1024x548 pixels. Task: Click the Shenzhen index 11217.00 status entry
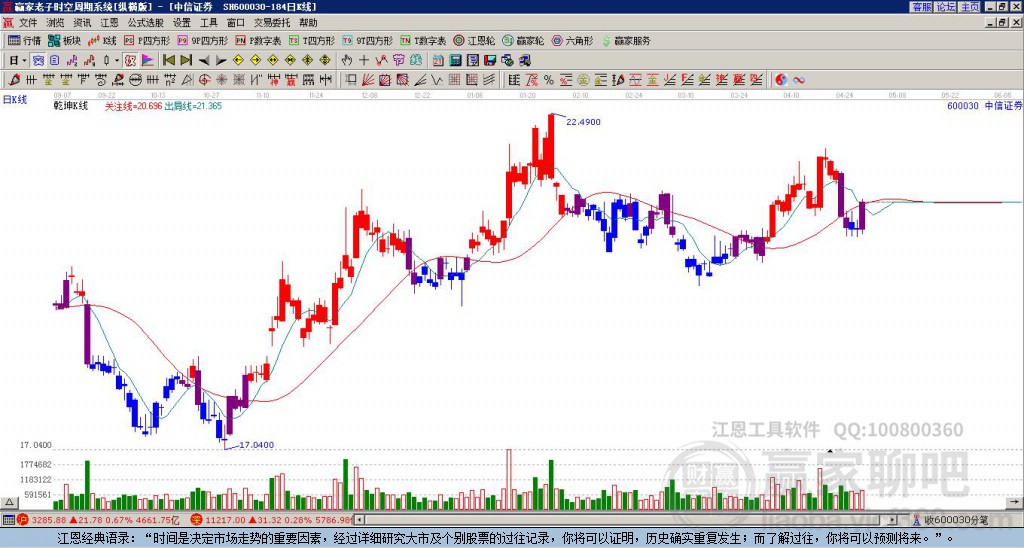(273, 520)
